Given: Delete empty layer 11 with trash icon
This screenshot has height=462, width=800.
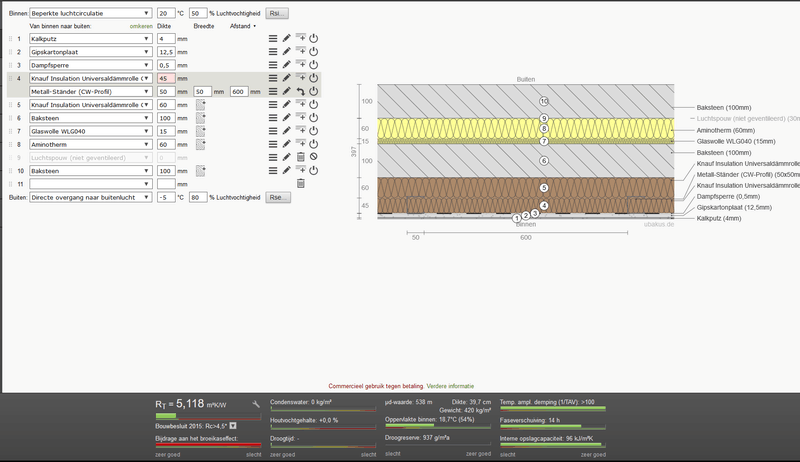Looking at the screenshot, I should [300, 184].
